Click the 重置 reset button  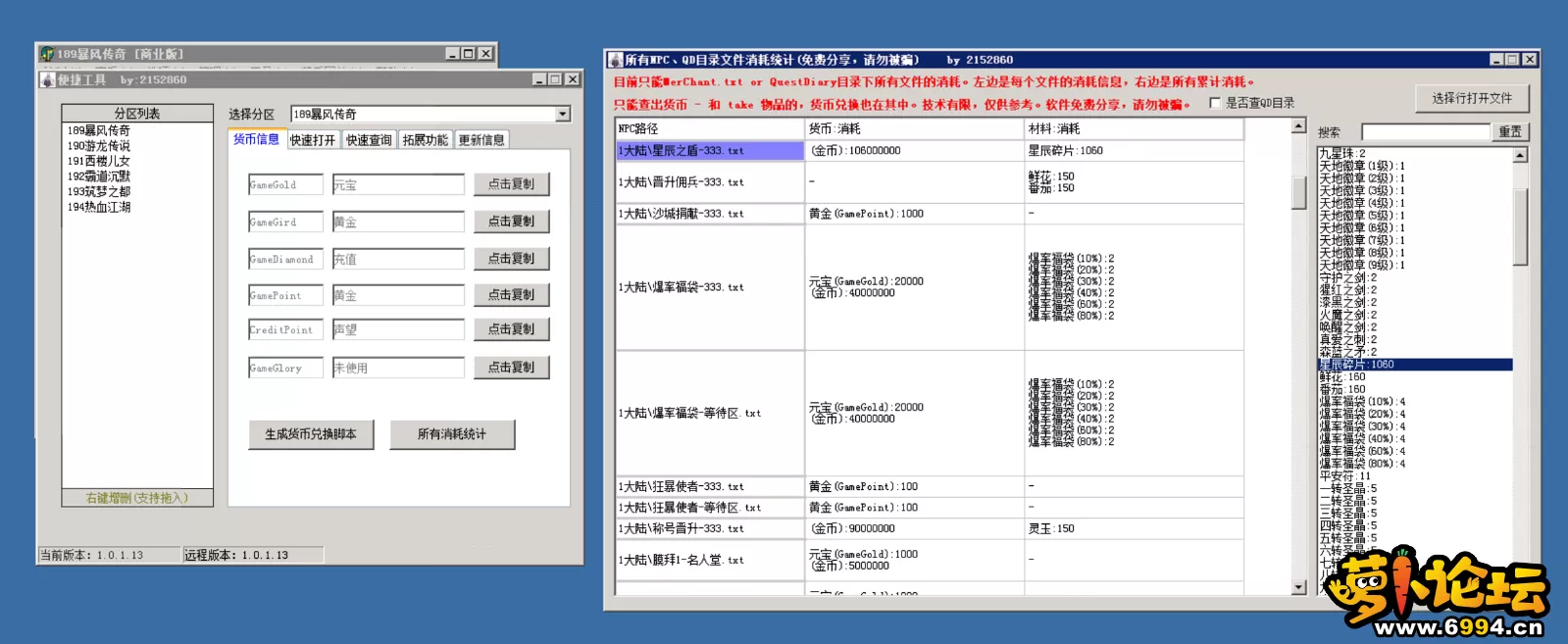pyautogui.click(x=1510, y=131)
